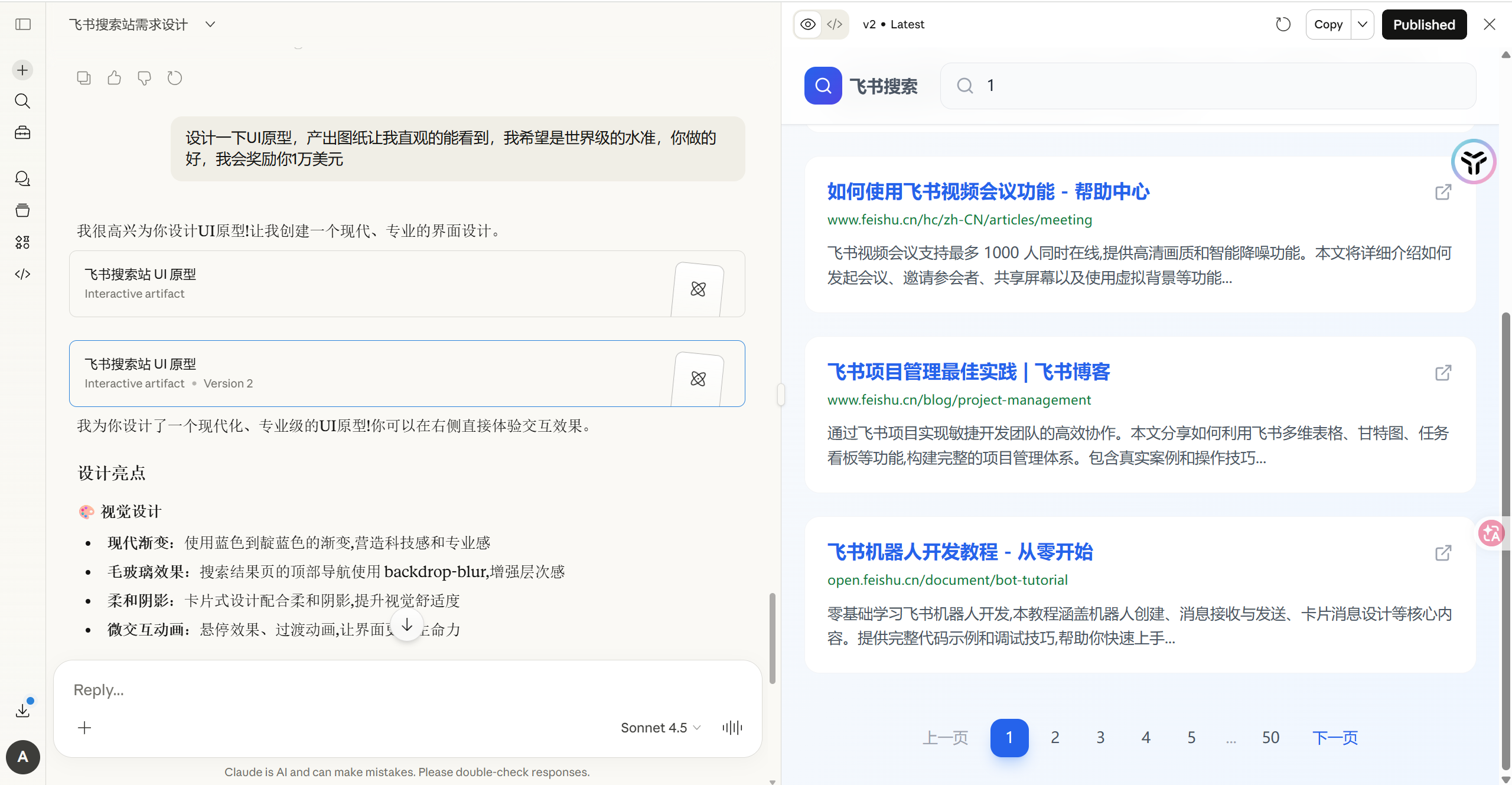Open the sidebar search icon

click(22, 101)
